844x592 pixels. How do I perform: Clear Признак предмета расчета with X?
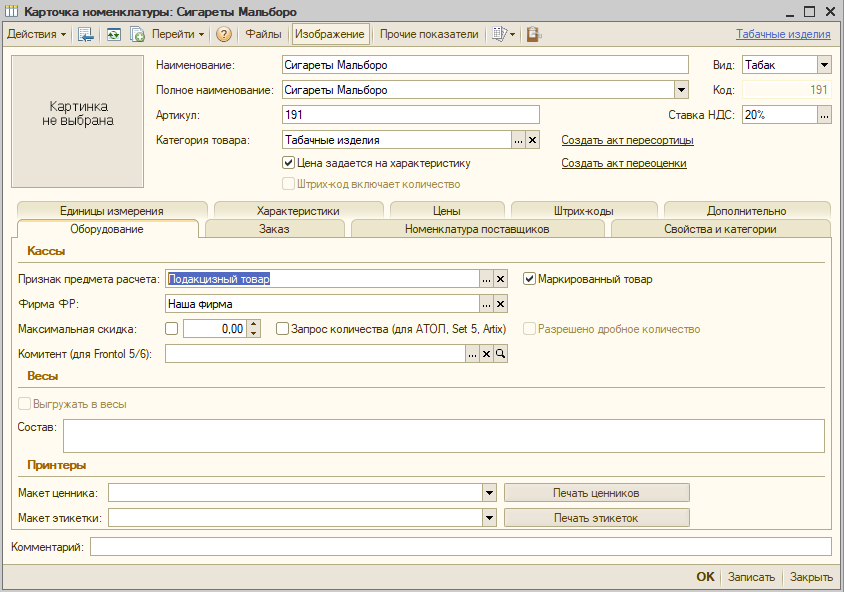point(501,279)
